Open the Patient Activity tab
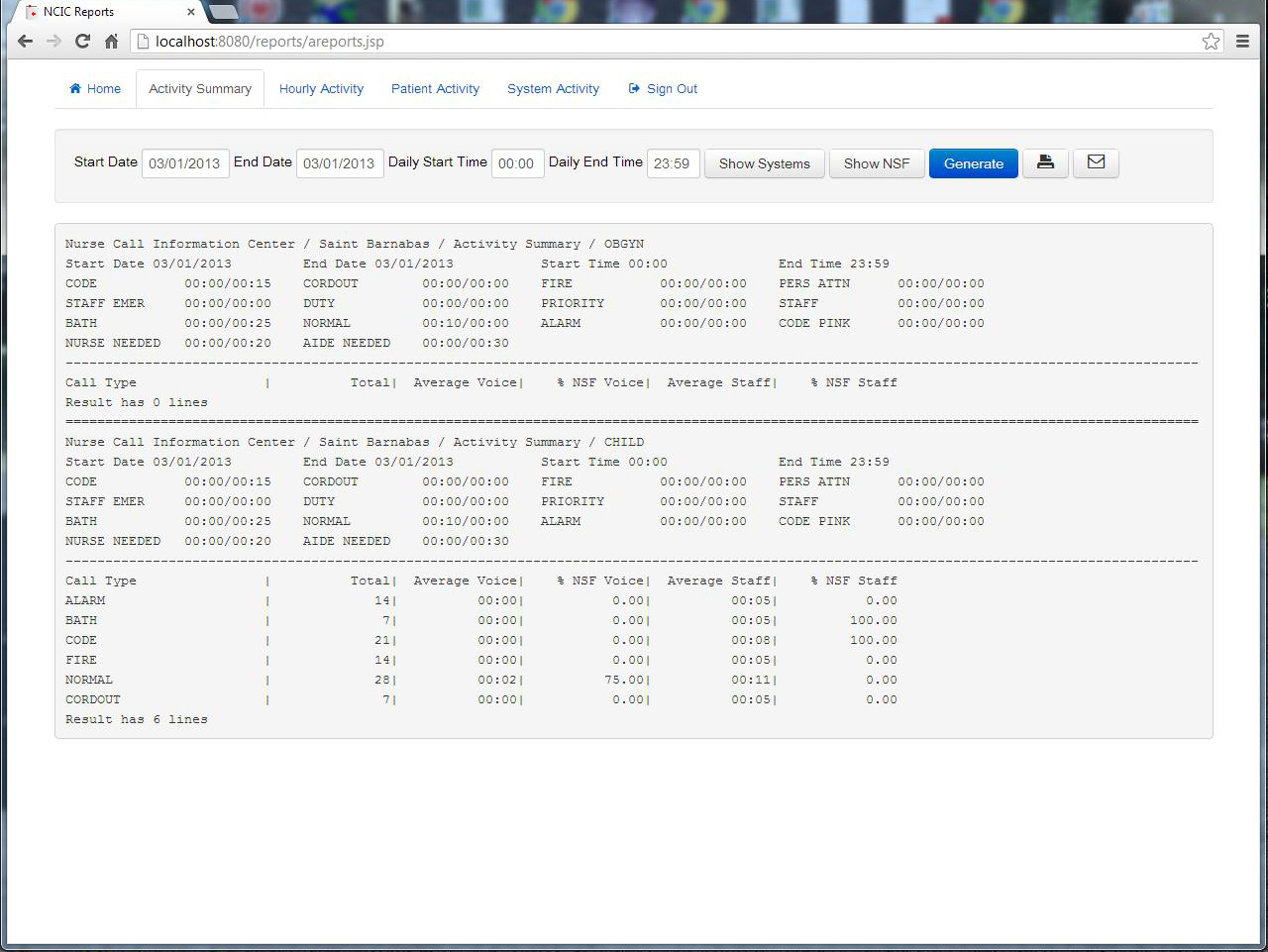 click(435, 89)
